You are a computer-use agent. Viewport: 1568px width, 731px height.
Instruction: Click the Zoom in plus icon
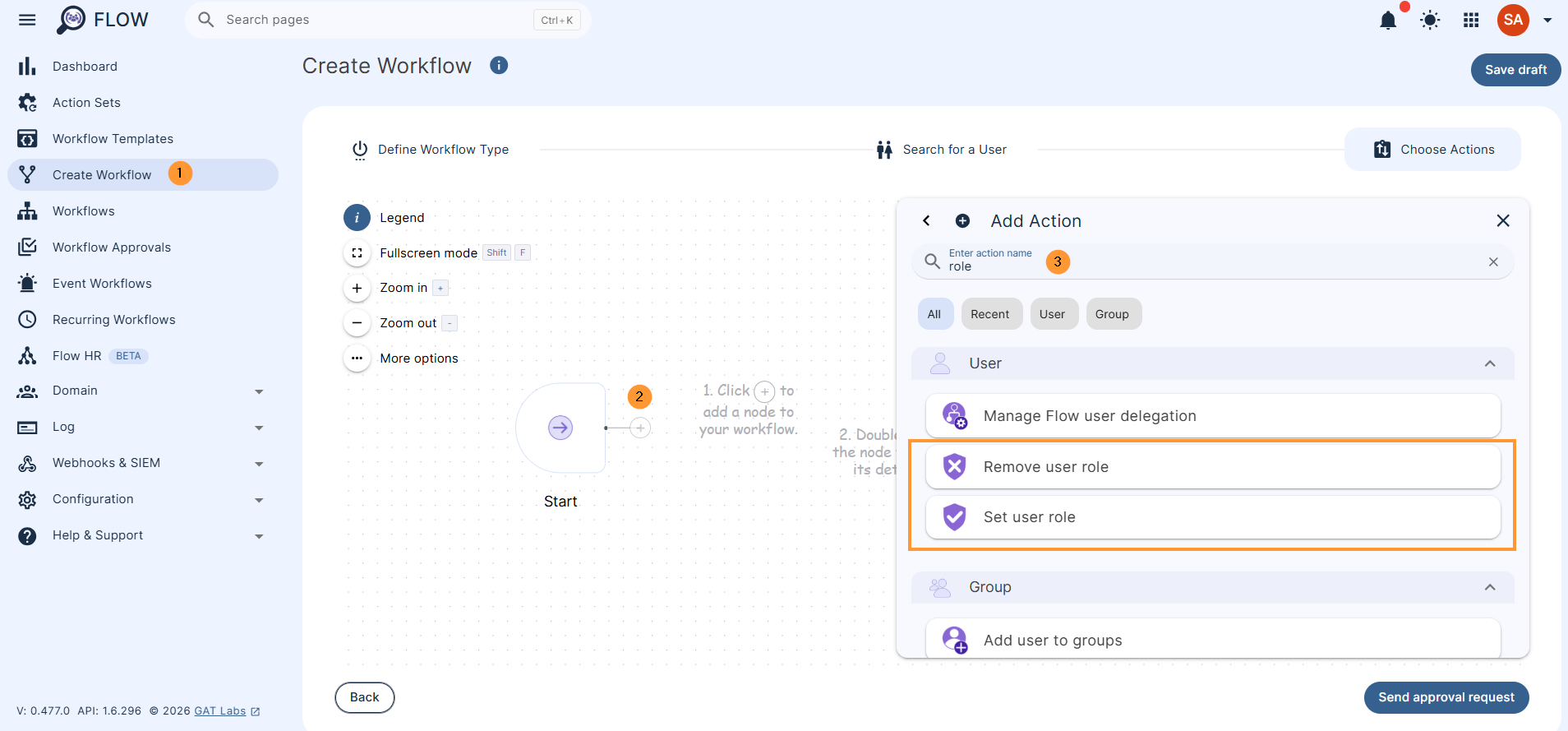(x=357, y=288)
